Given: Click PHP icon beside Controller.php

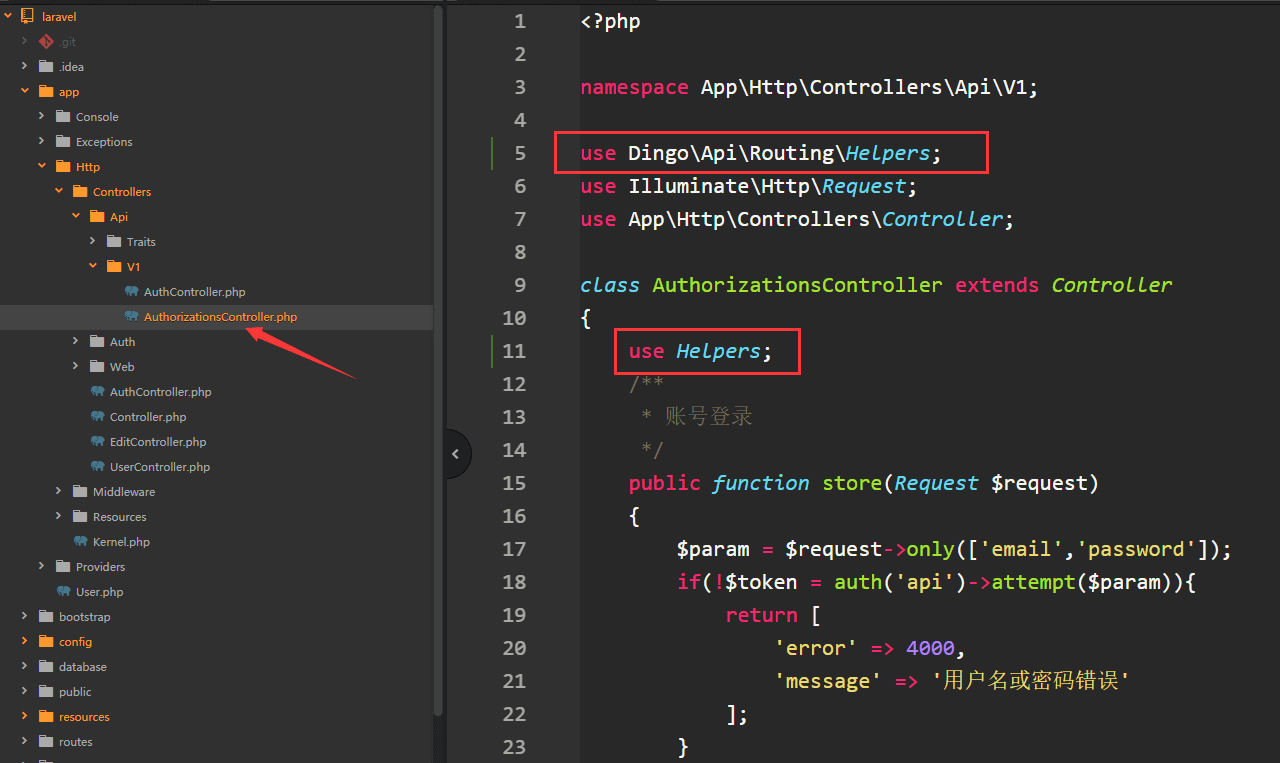Looking at the screenshot, I should coord(97,417).
